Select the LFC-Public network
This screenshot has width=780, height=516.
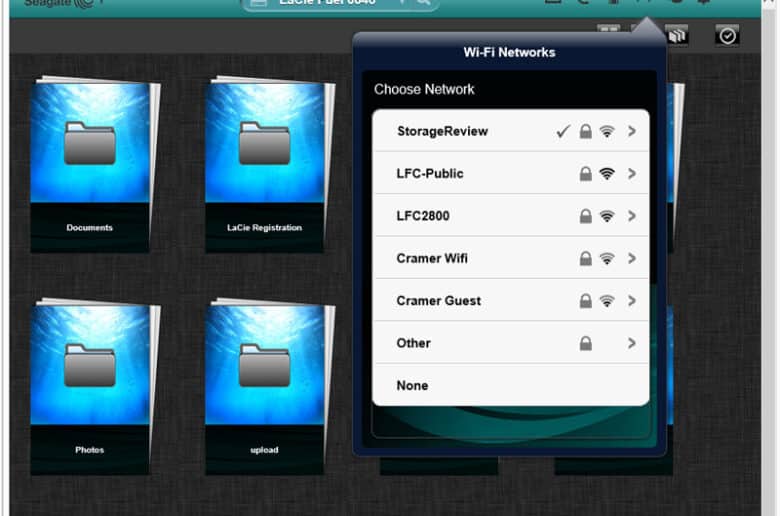click(510, 173)
